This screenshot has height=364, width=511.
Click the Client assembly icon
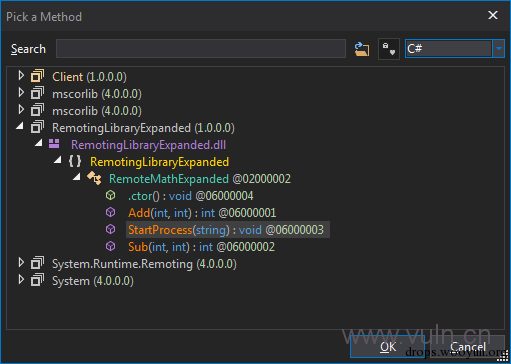(x=37, y=76)
